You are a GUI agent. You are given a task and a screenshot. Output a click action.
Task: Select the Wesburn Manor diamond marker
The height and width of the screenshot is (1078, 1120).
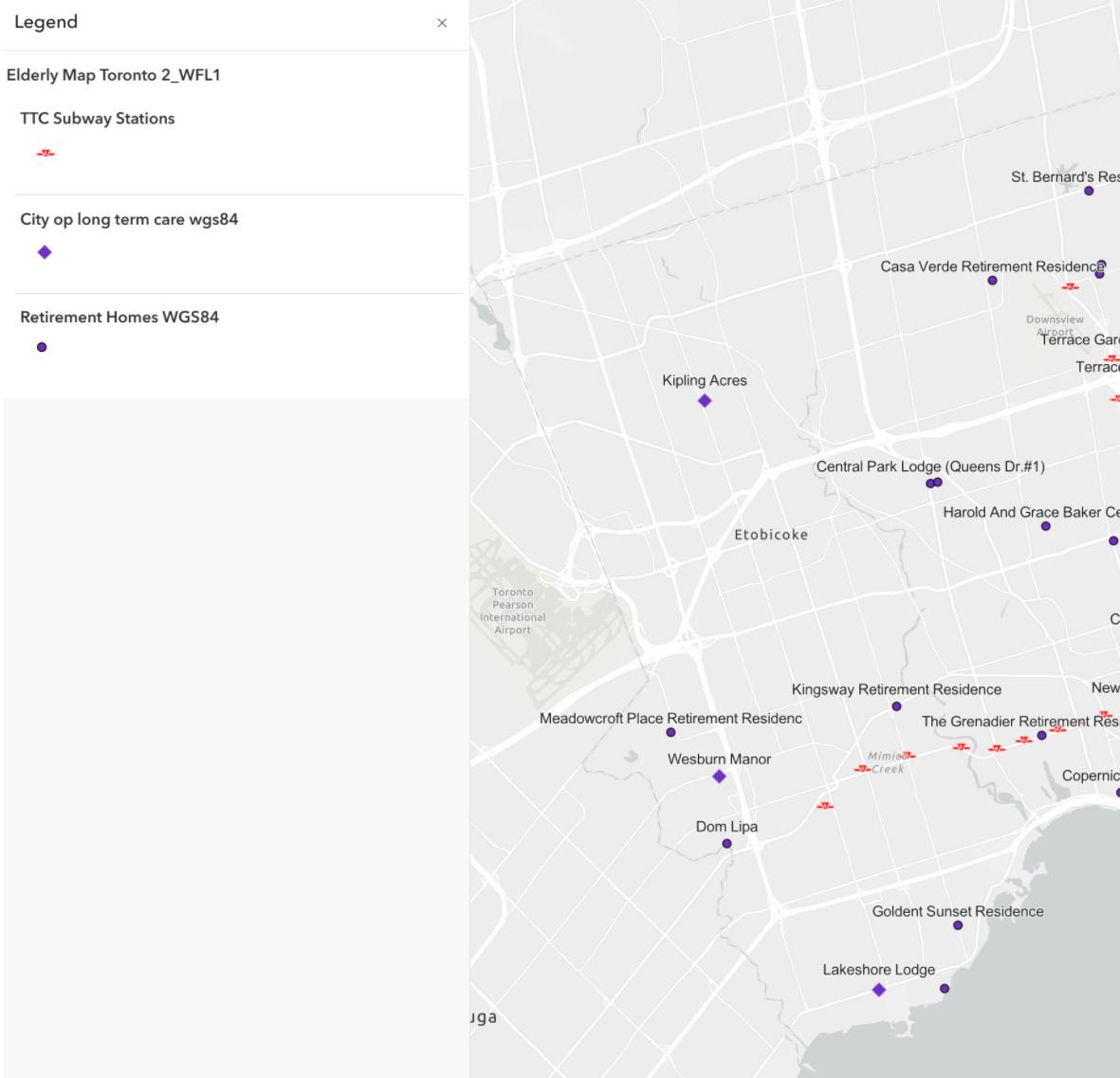click(x=719, y=777)
